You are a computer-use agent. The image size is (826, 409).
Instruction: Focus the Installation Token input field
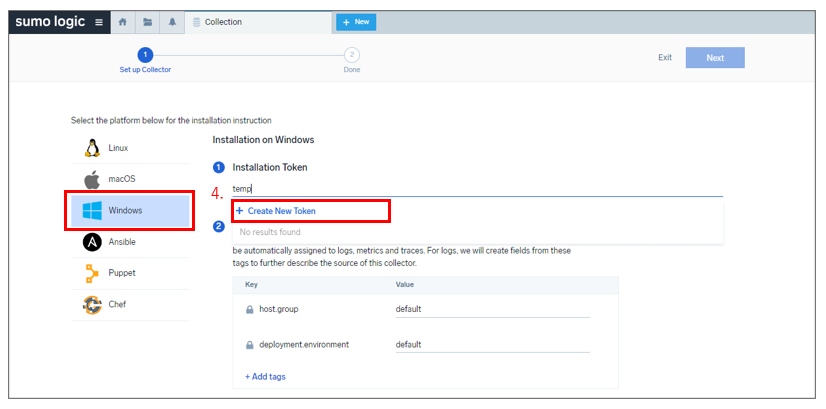477,189
